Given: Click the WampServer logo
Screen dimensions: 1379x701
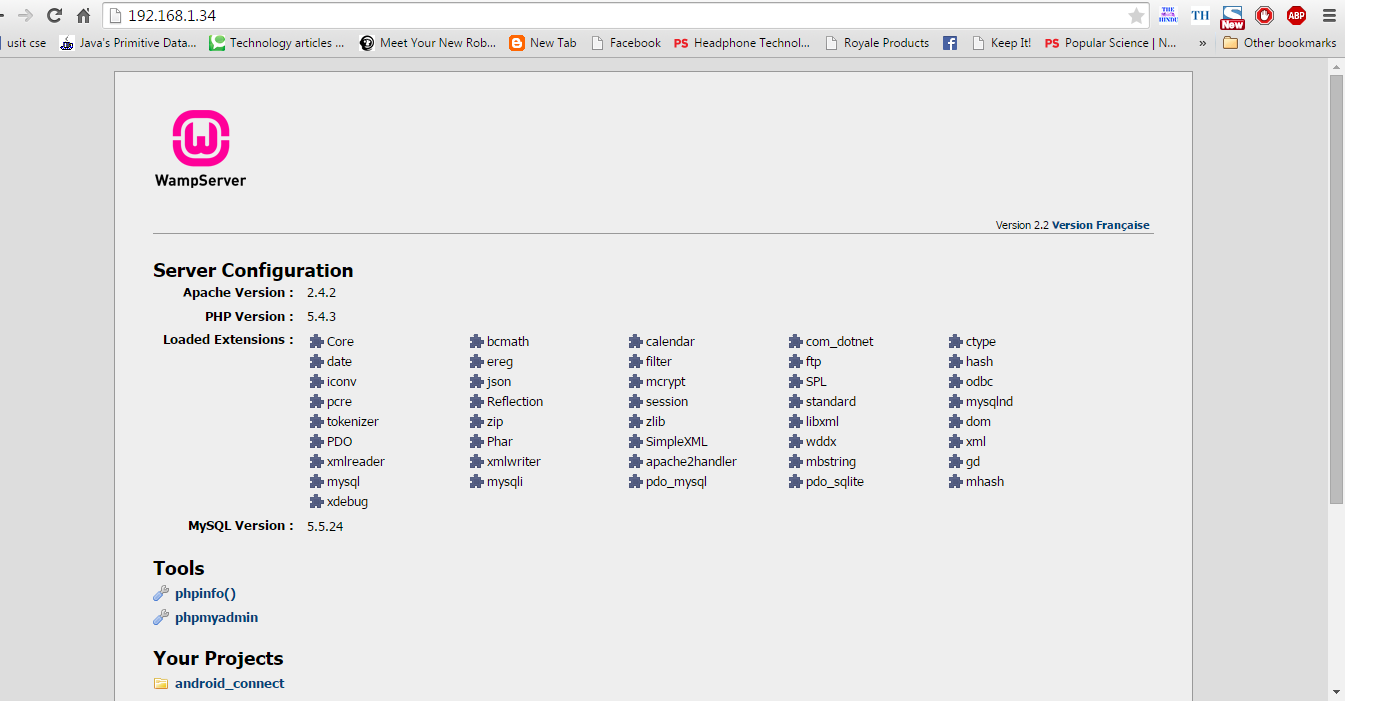Looking at the screenshot, I should [x=200, y=148].
